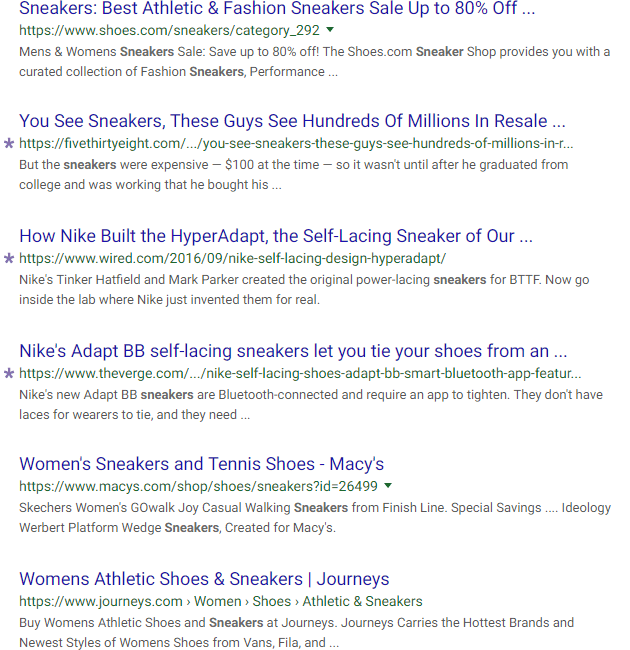Viewport: 630px width, 650px height.
Task: Click the fivethirtyeight.com URL text
Action: point(296,143)
